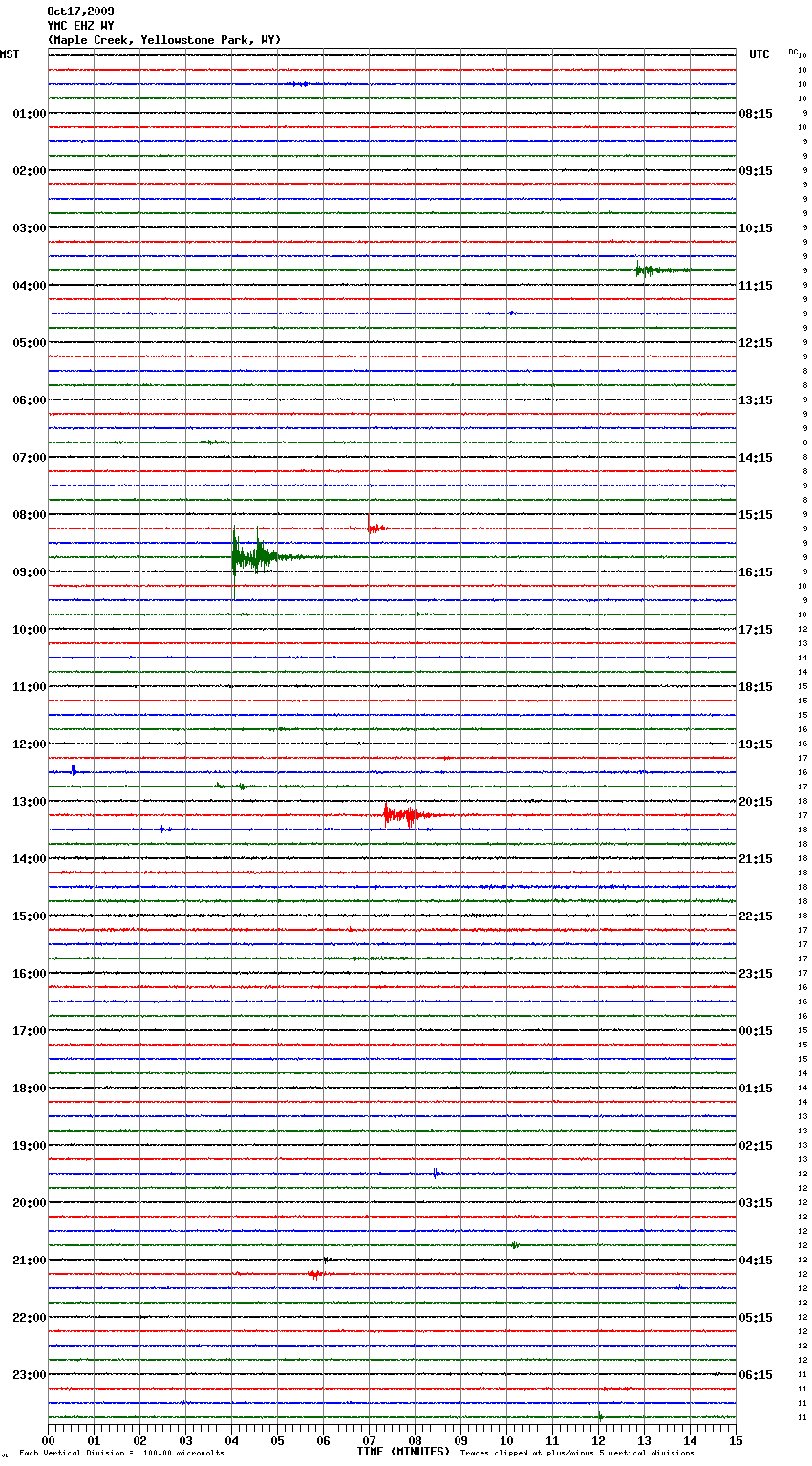
Task: Click the date heading Oct17,2009
Action: pos(80,11)
